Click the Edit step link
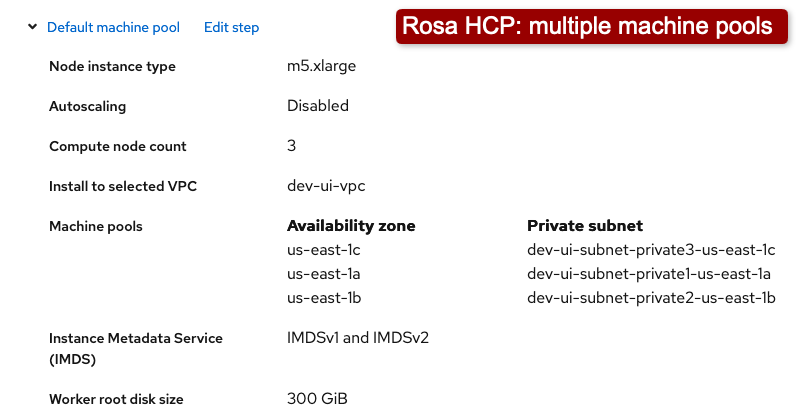The image size is (804, 420). coord(231,28)
